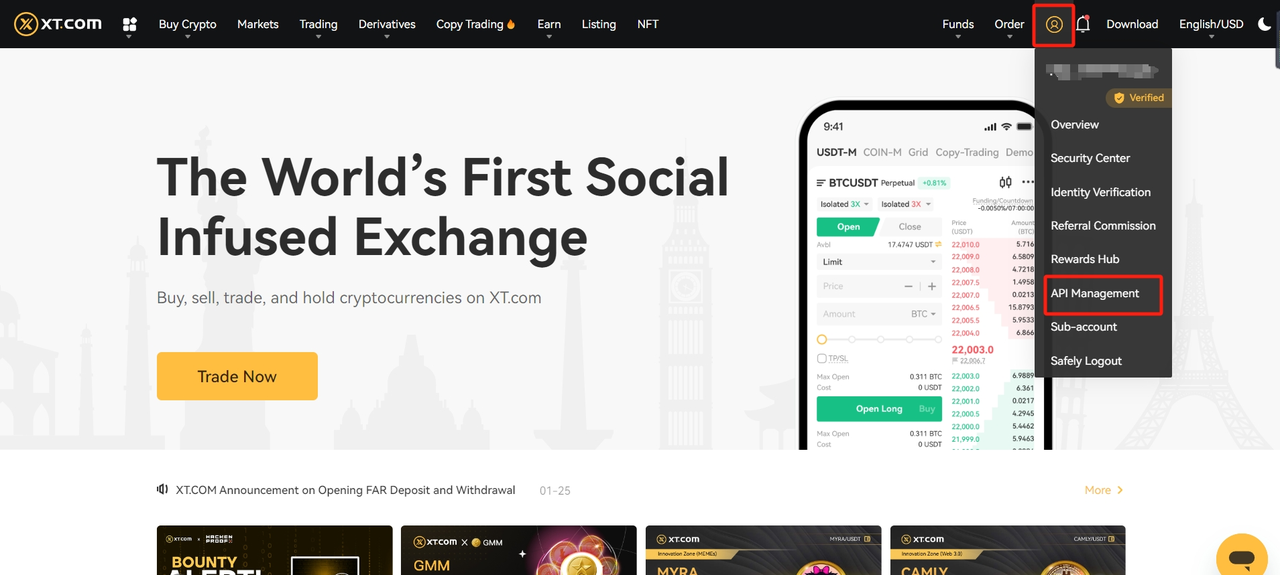Click the XT.com logo in header
This screenshot has width=1280, height=575.
click(x=58, y=24)
